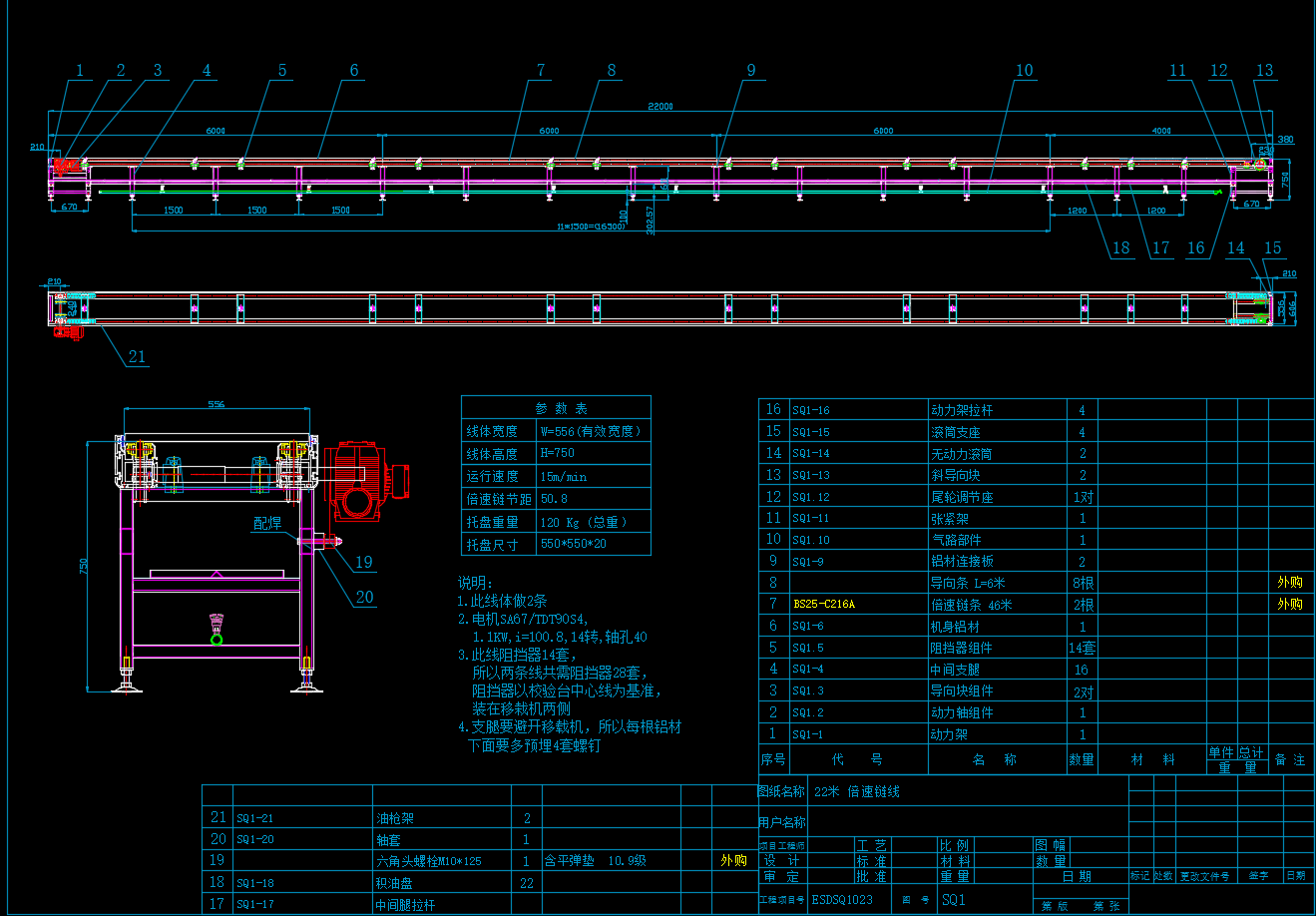
Task: Select the 配焊 weld label in the end view
Action: click(x=267, y=524)
